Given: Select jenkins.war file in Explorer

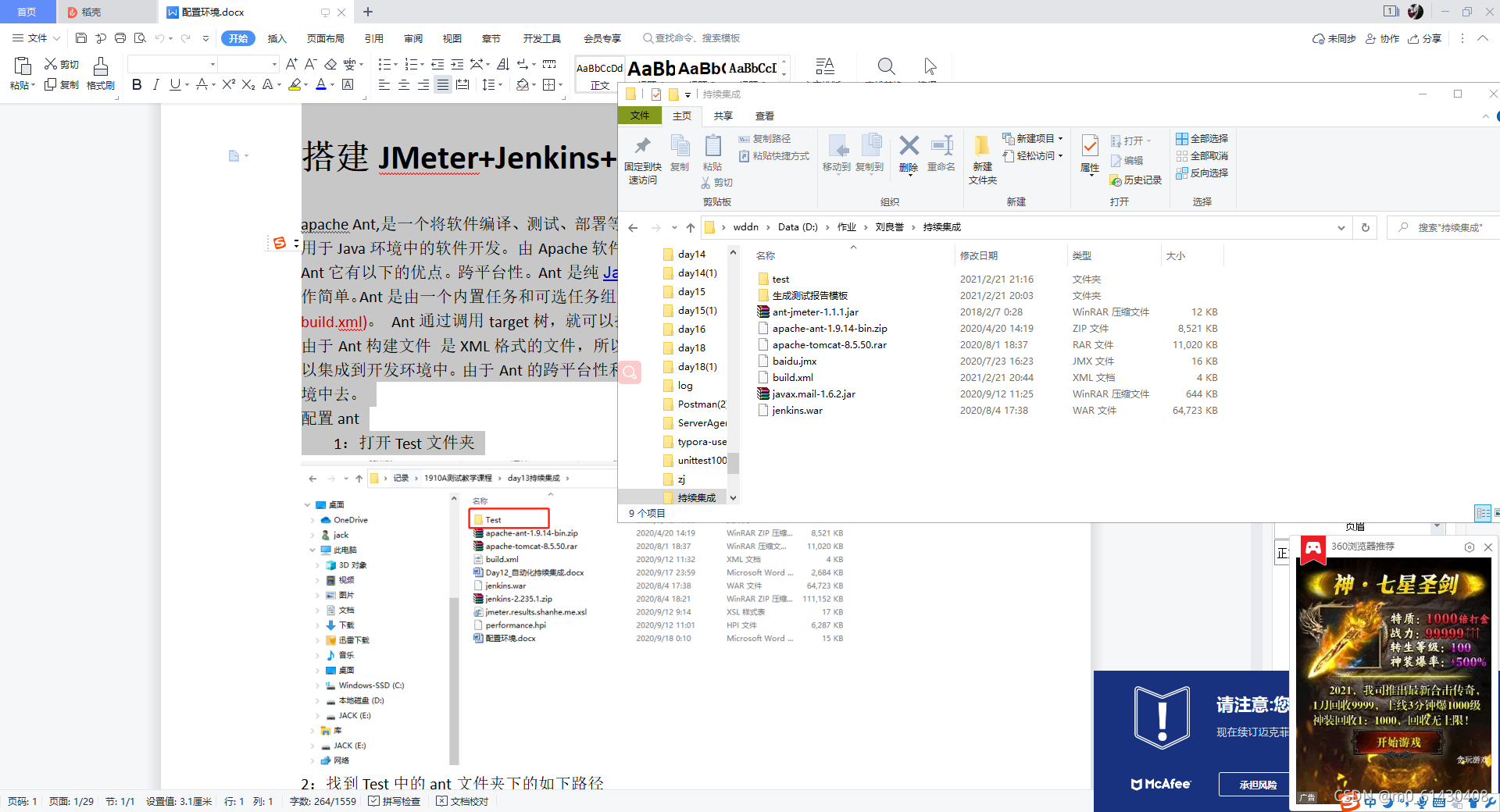Looking at the screenshot, I should click(797, 410).
